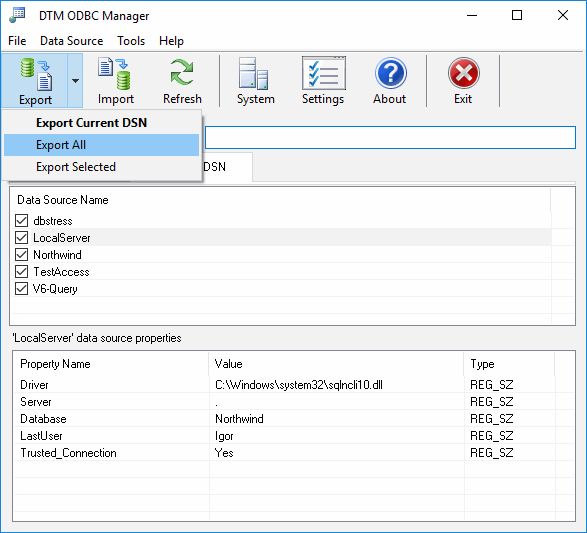This screenshot has height=533, width=587.
Task: Click the DTM ODBC Manager title bar icon
Action: [x=17, y=15]
